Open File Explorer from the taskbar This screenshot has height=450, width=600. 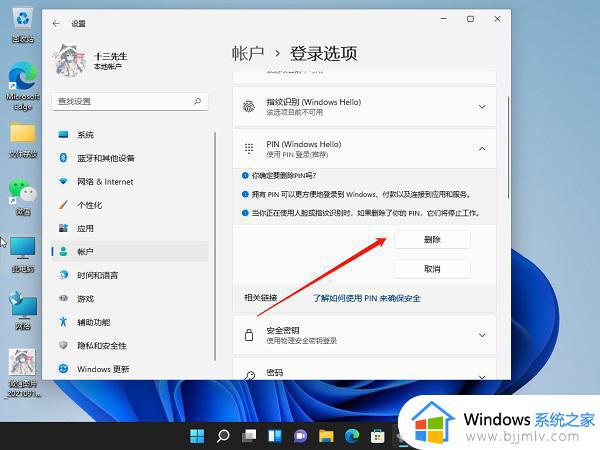(326, 436)
